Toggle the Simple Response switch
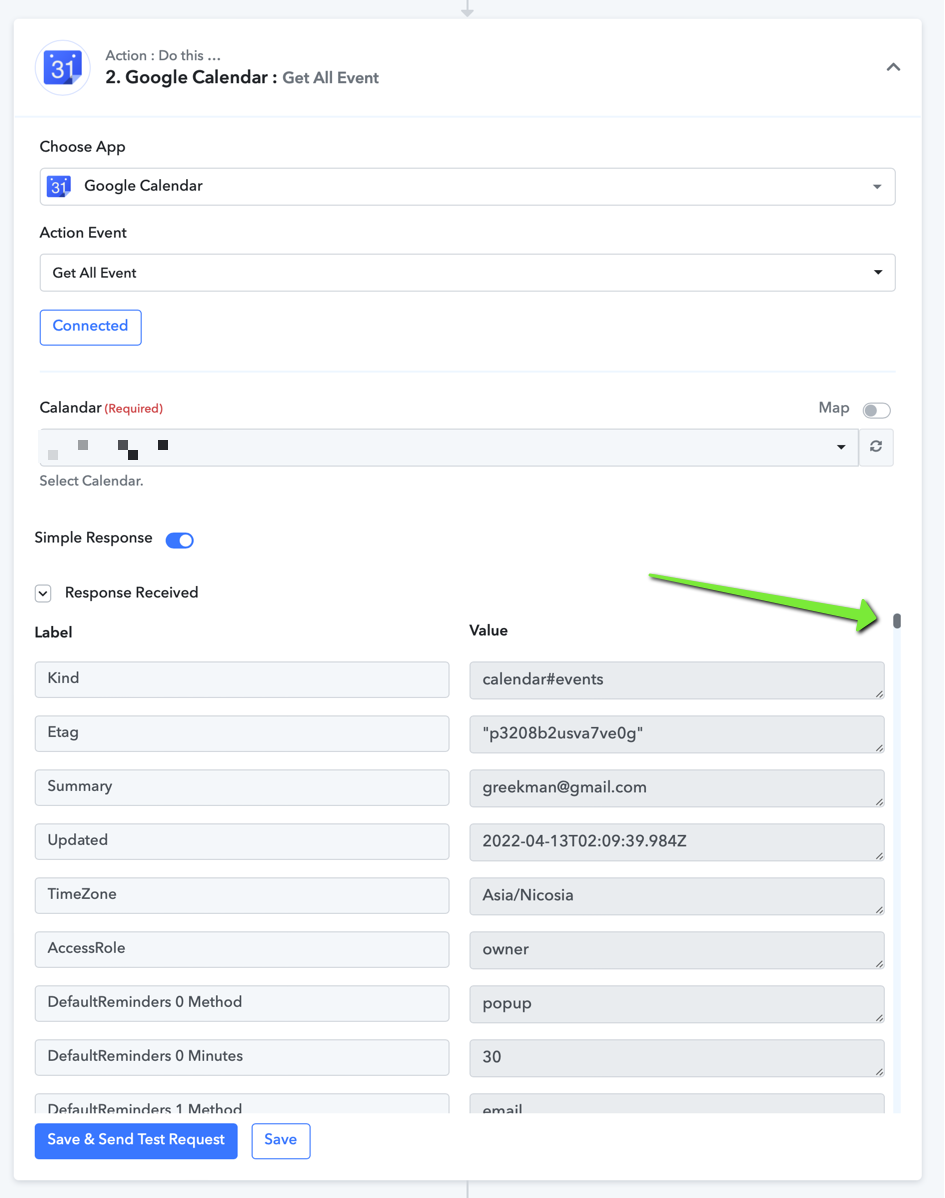The height and width of the screenshot is (1198, 945). (x=180, y=540)
